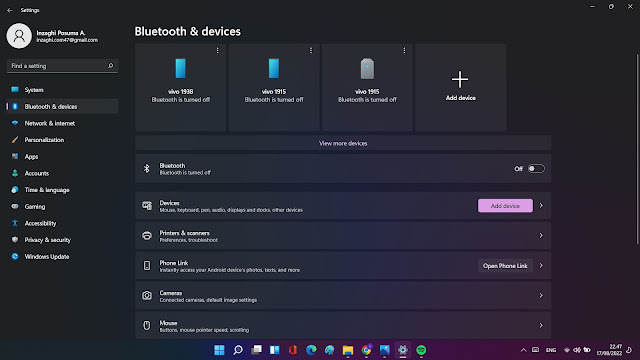
Task: Click the plus icon on Add device card
Action: coord(460,79)
